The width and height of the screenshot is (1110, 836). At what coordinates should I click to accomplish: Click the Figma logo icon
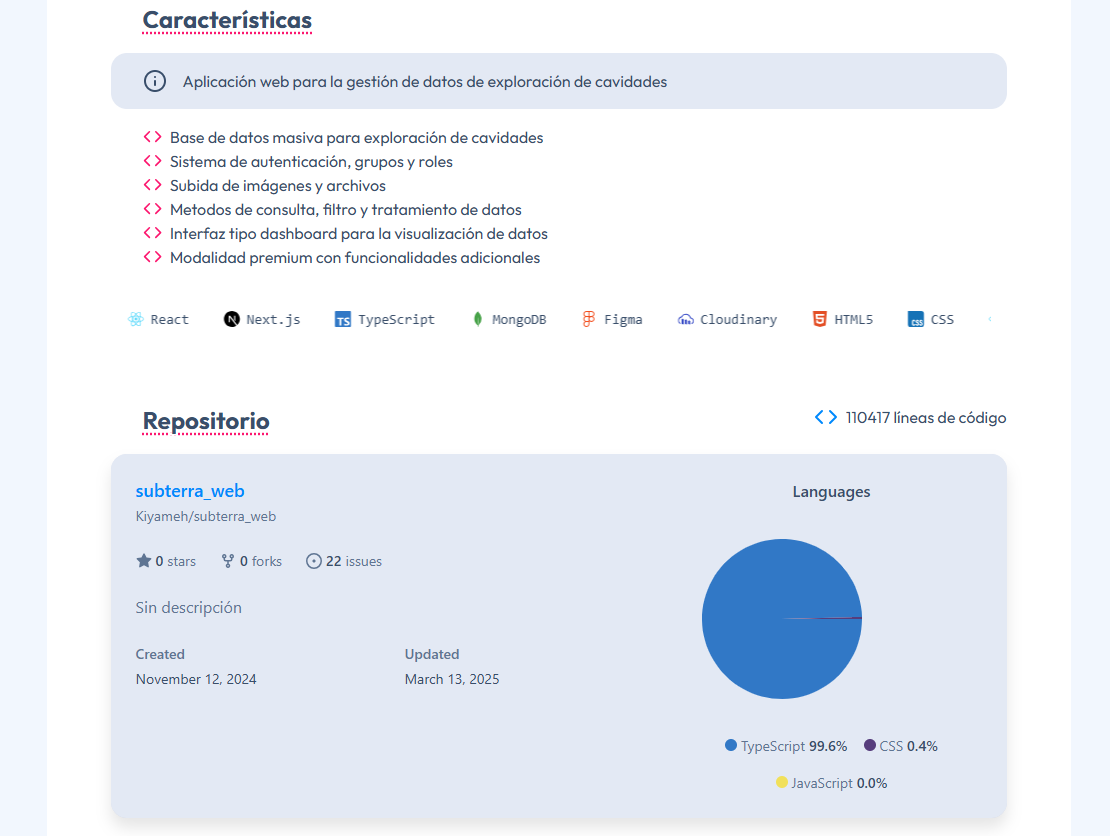[x=588, y=319]
